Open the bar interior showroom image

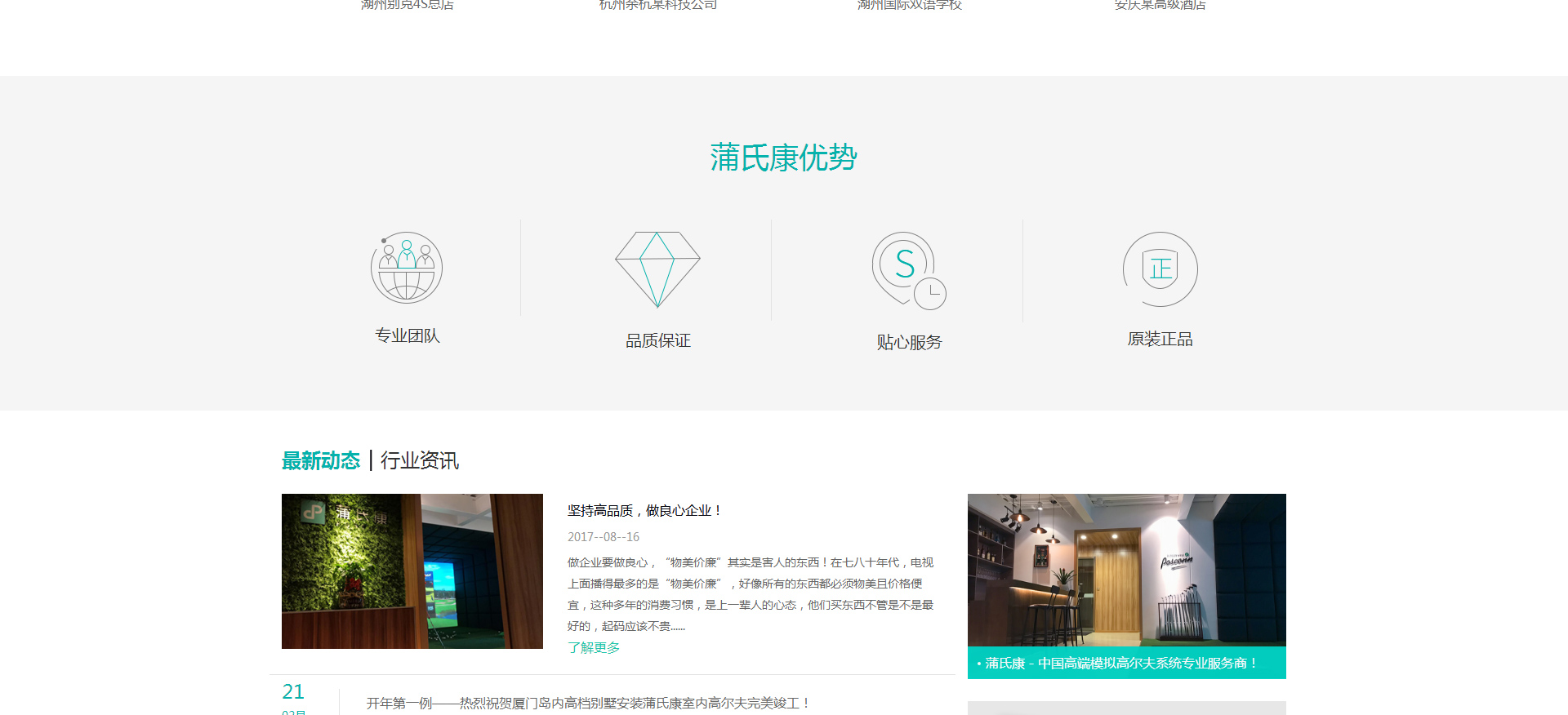click(x=1126, y=570)
